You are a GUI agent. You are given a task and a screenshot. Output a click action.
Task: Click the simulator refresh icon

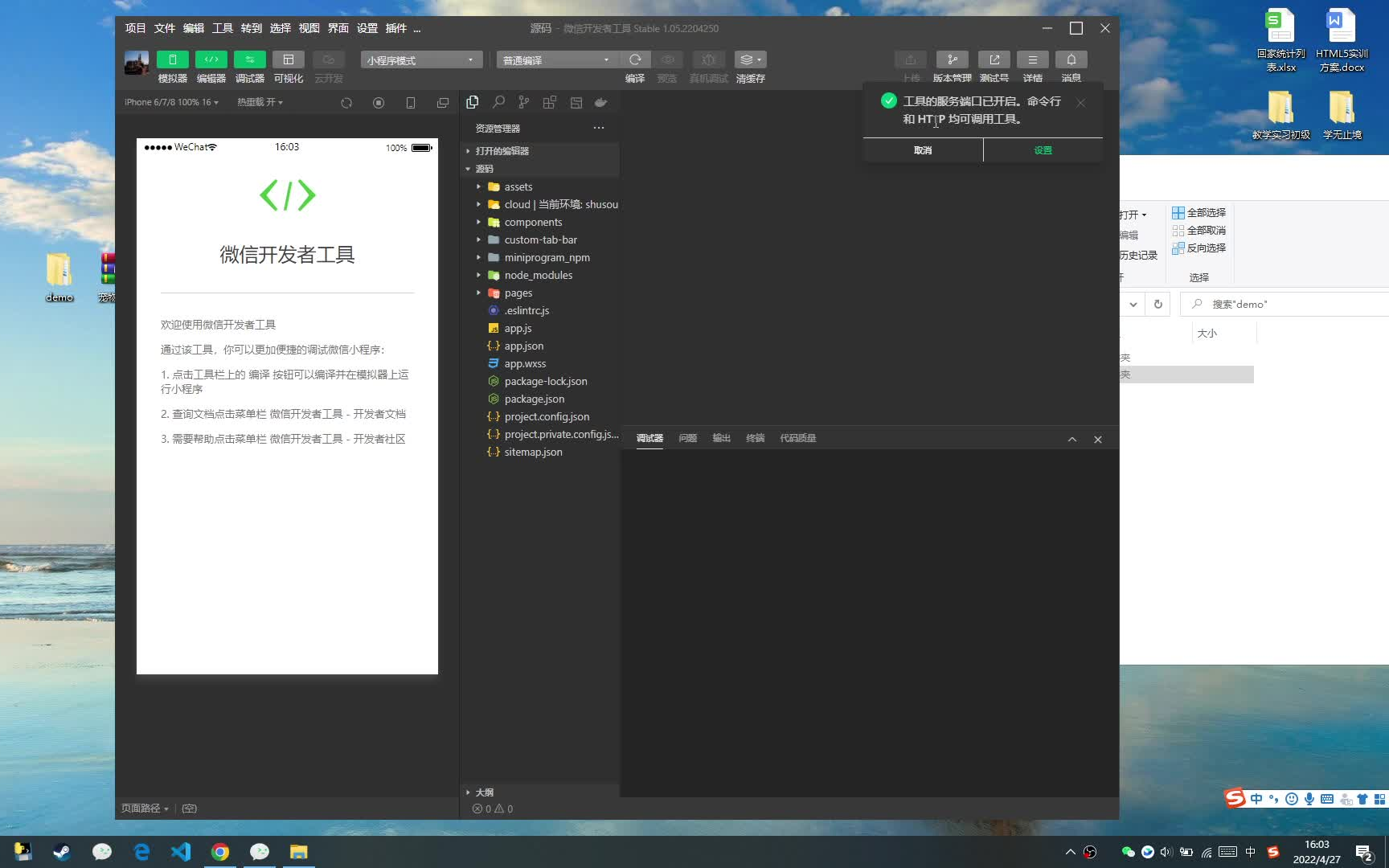click(346, 103)
